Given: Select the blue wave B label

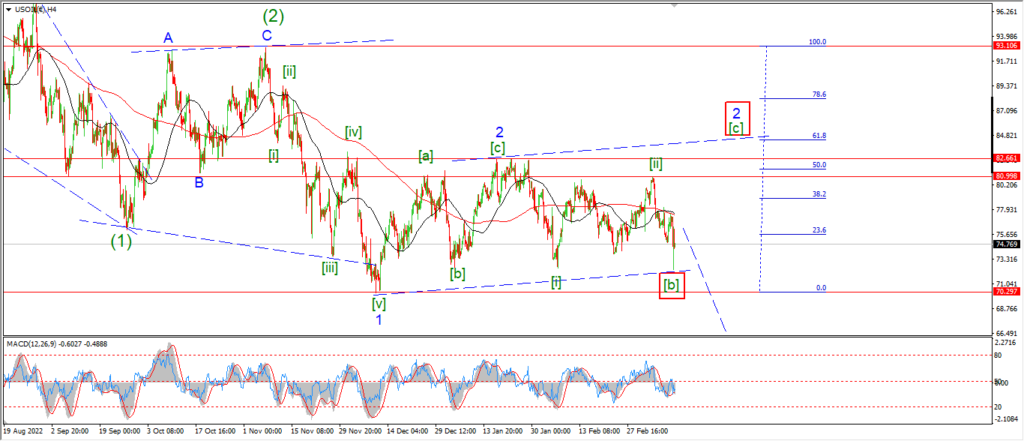Looking at the screenshot, I should 199,182.
